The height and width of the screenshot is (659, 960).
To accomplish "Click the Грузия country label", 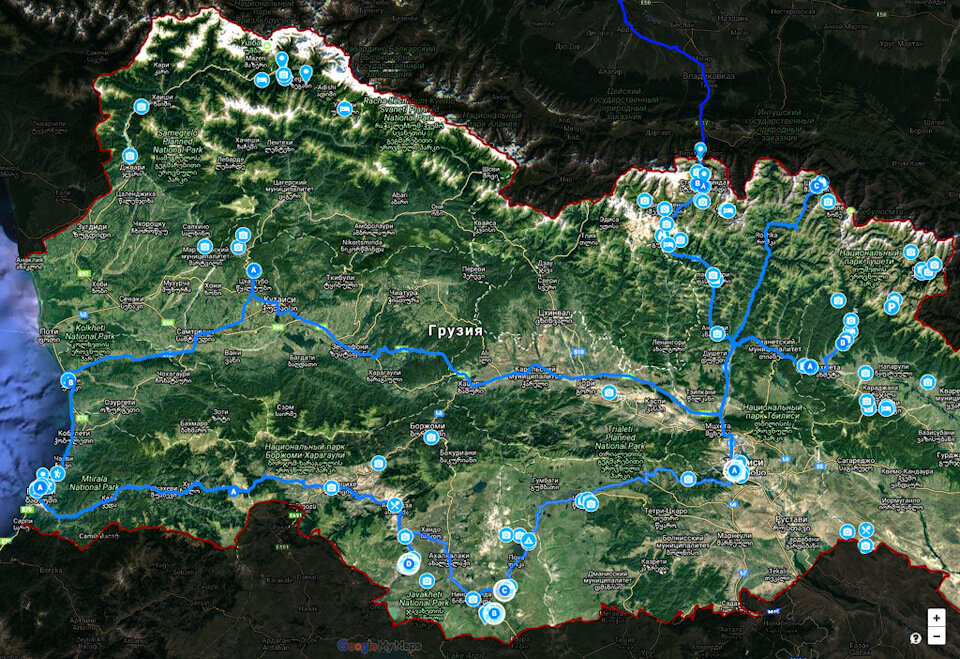I will [x=456, y=331].
